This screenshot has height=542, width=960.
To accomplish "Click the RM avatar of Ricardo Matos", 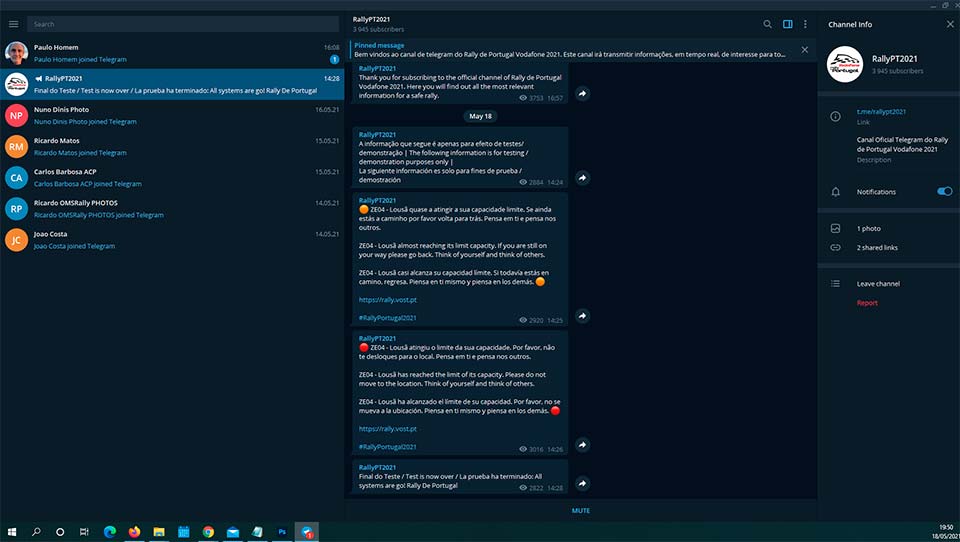I will [x=17, y=147].
